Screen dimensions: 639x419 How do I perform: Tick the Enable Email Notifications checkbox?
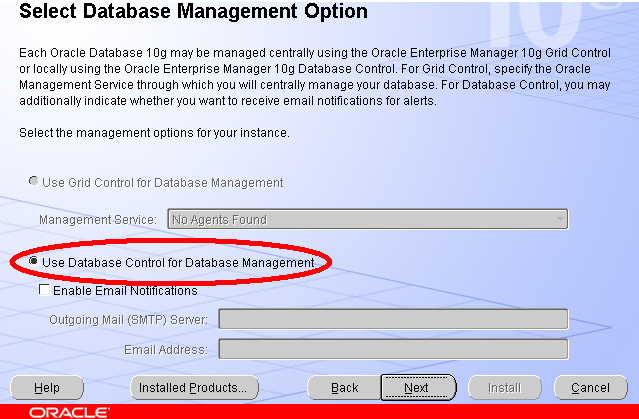pyautogui.click(x=44, y=290)
